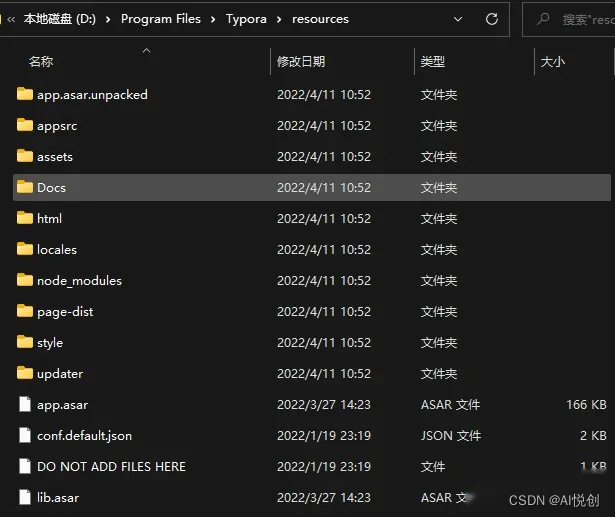Select the page-dist folder icon
This screenshot has width=615, height=517.
tap(25, 311)
